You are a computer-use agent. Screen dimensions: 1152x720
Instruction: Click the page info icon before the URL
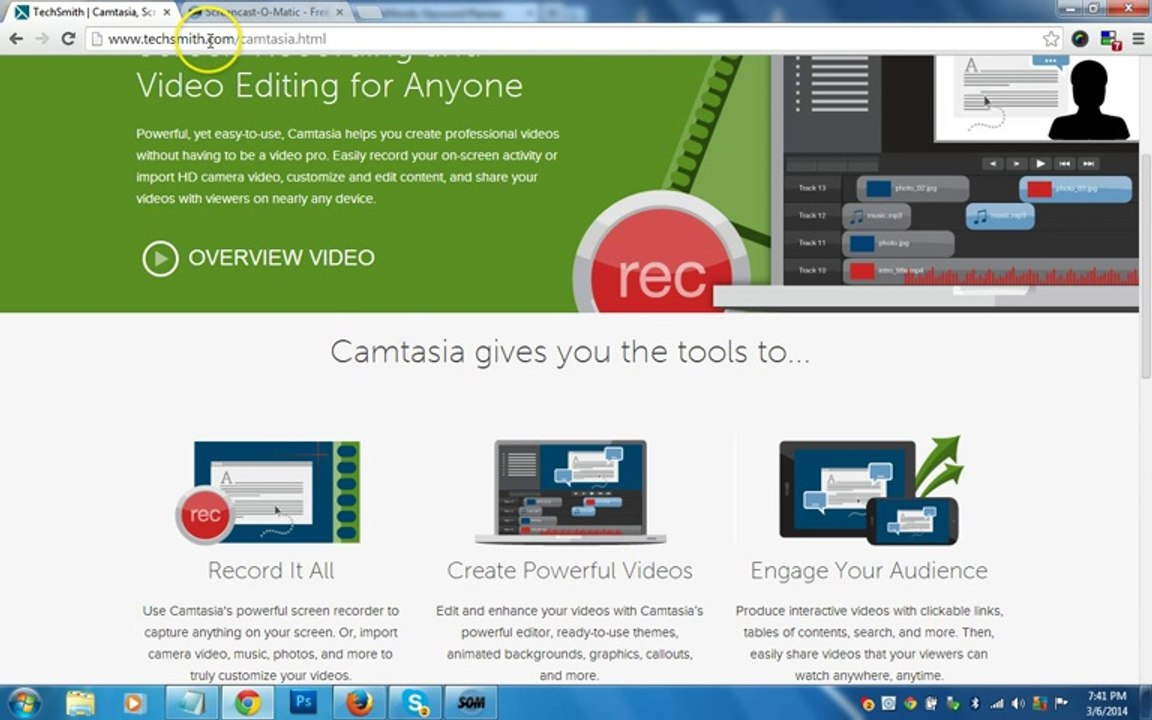(x=97, y=39)
